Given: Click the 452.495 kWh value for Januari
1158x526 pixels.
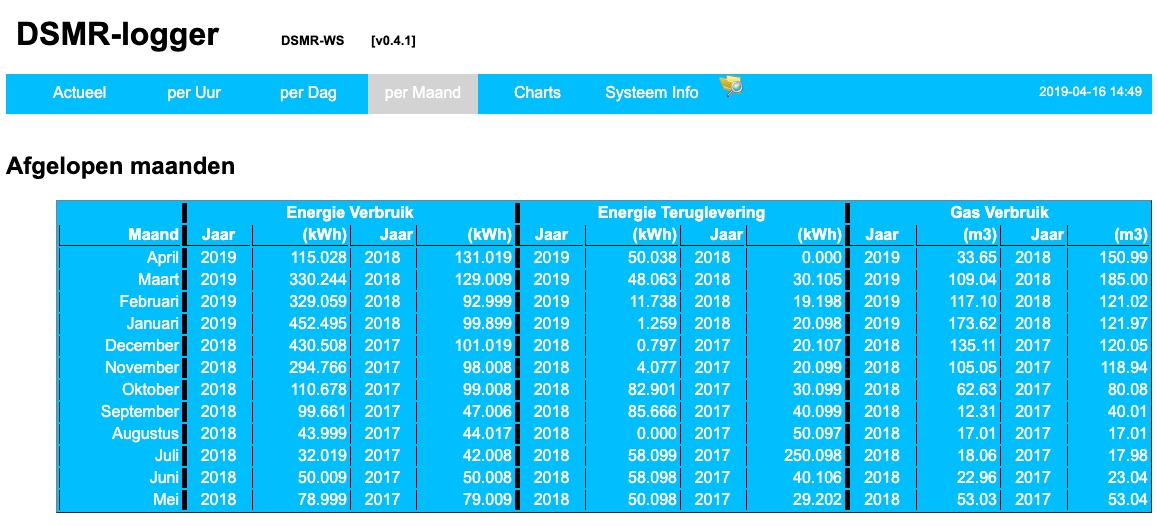Looking at the screenshot, I should click(x=317, y=323).
